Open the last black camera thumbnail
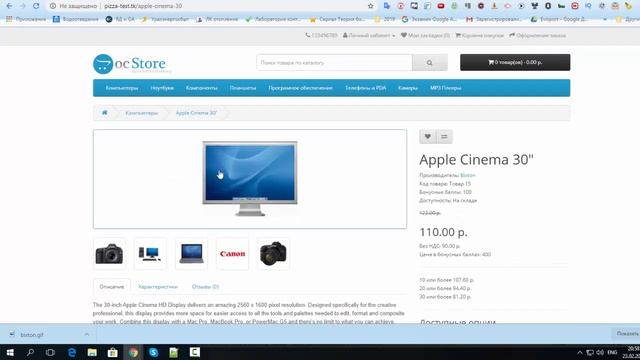The height and width of the screenshot is (360, 640). (273, 254)
